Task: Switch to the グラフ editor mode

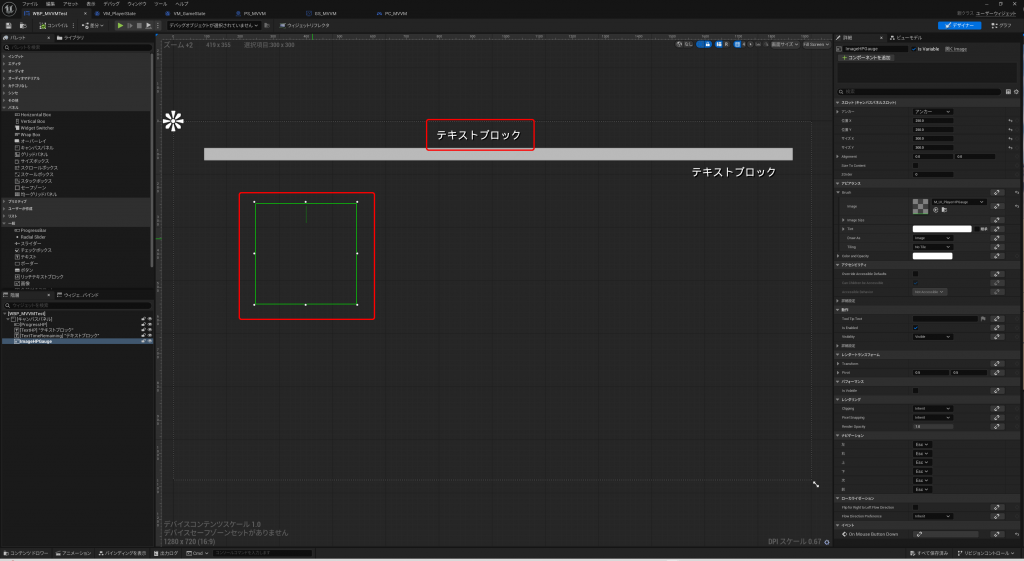Action: (x=1000, y=25)
